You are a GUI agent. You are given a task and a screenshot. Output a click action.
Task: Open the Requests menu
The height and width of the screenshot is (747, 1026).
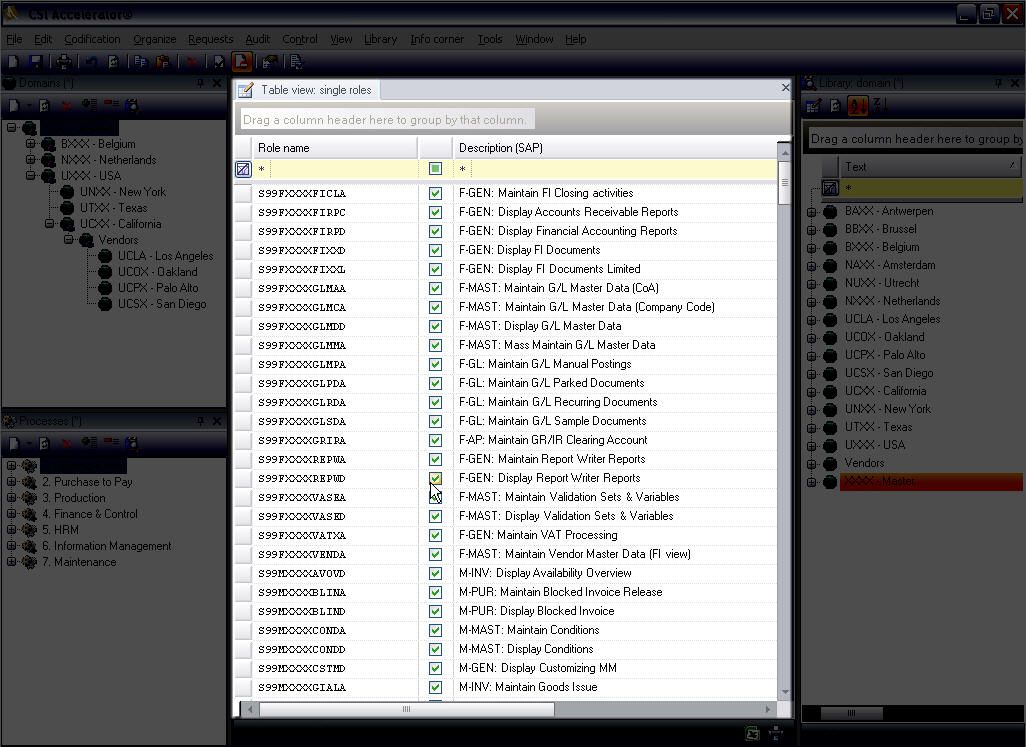(210, 39)
